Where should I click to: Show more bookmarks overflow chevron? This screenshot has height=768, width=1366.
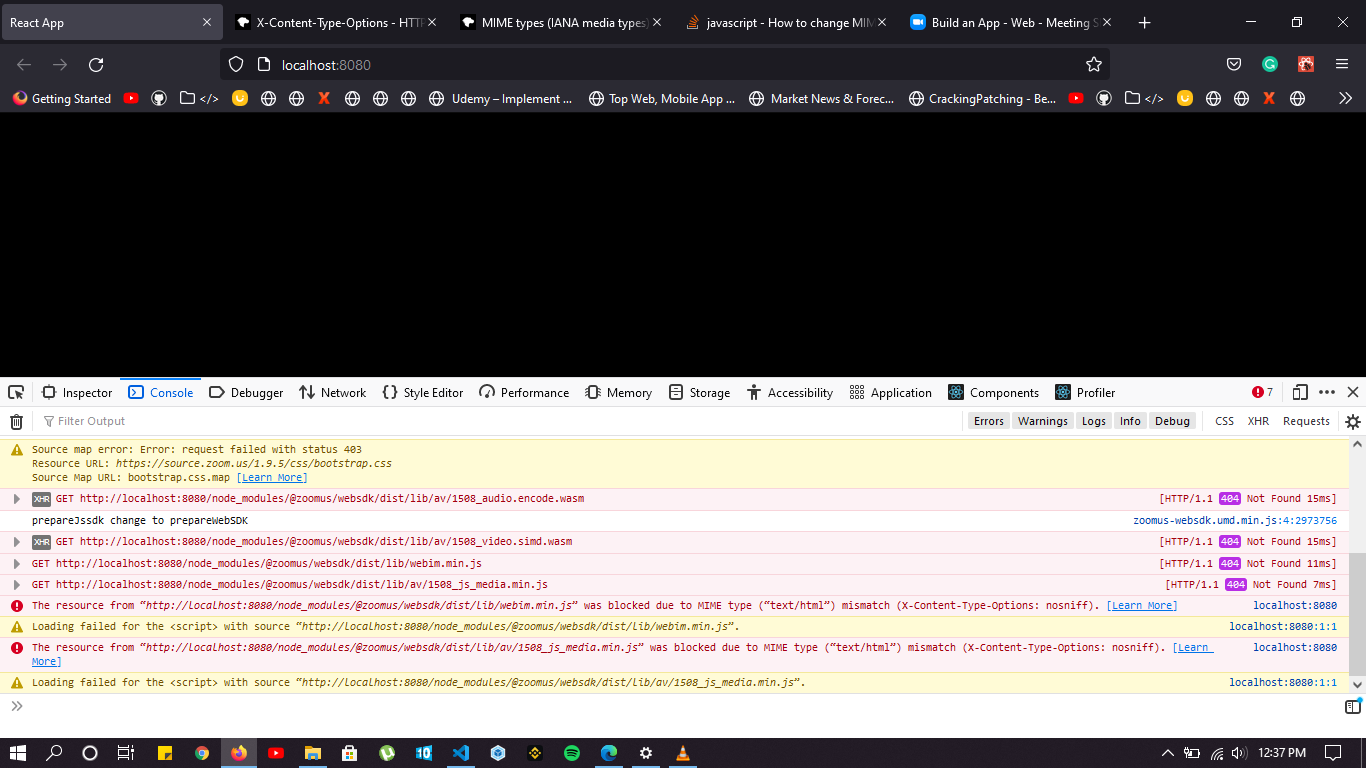(1345, 98)
